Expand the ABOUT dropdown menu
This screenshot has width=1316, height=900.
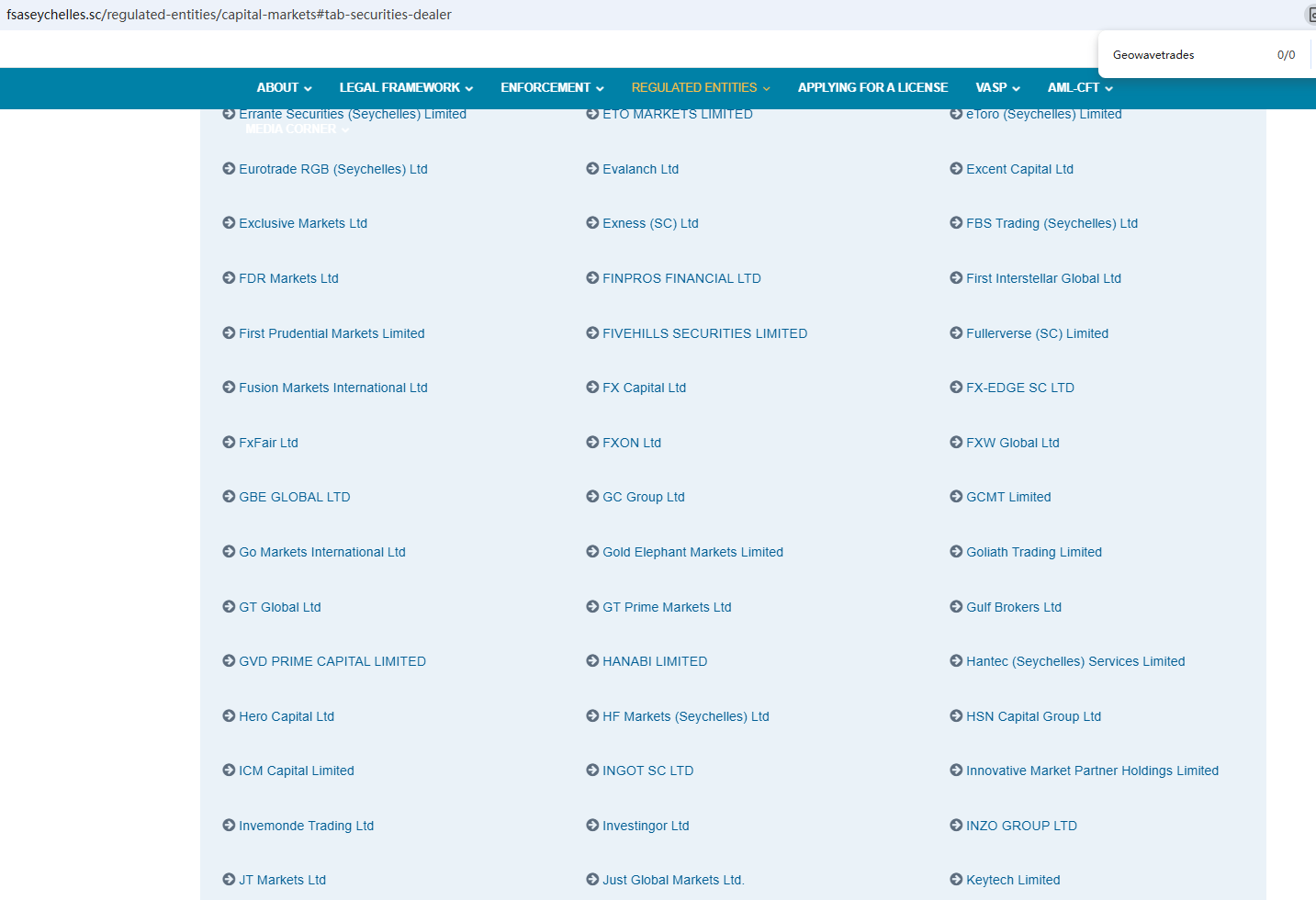click(x=284, y=88)
